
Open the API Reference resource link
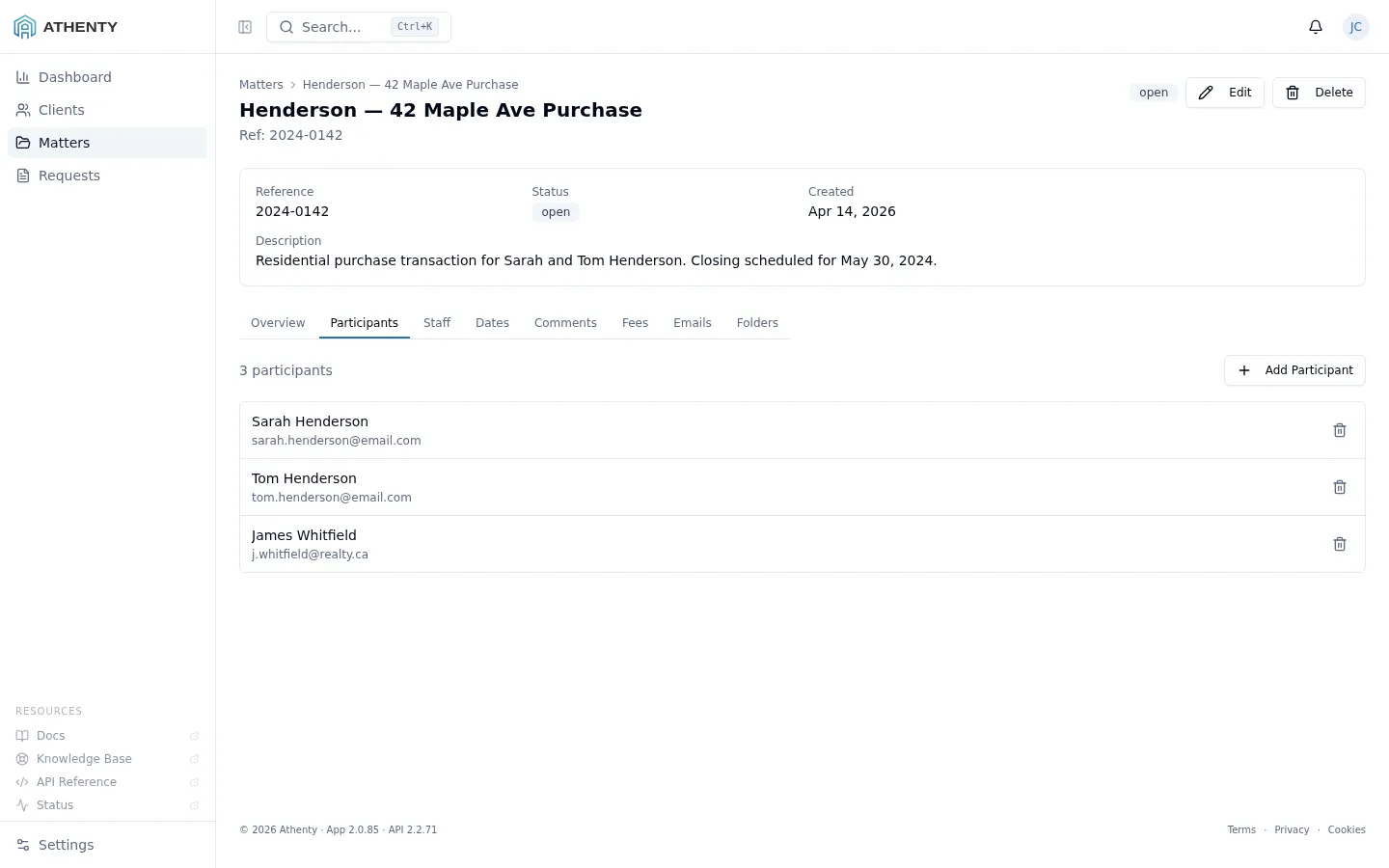(107, 782)
